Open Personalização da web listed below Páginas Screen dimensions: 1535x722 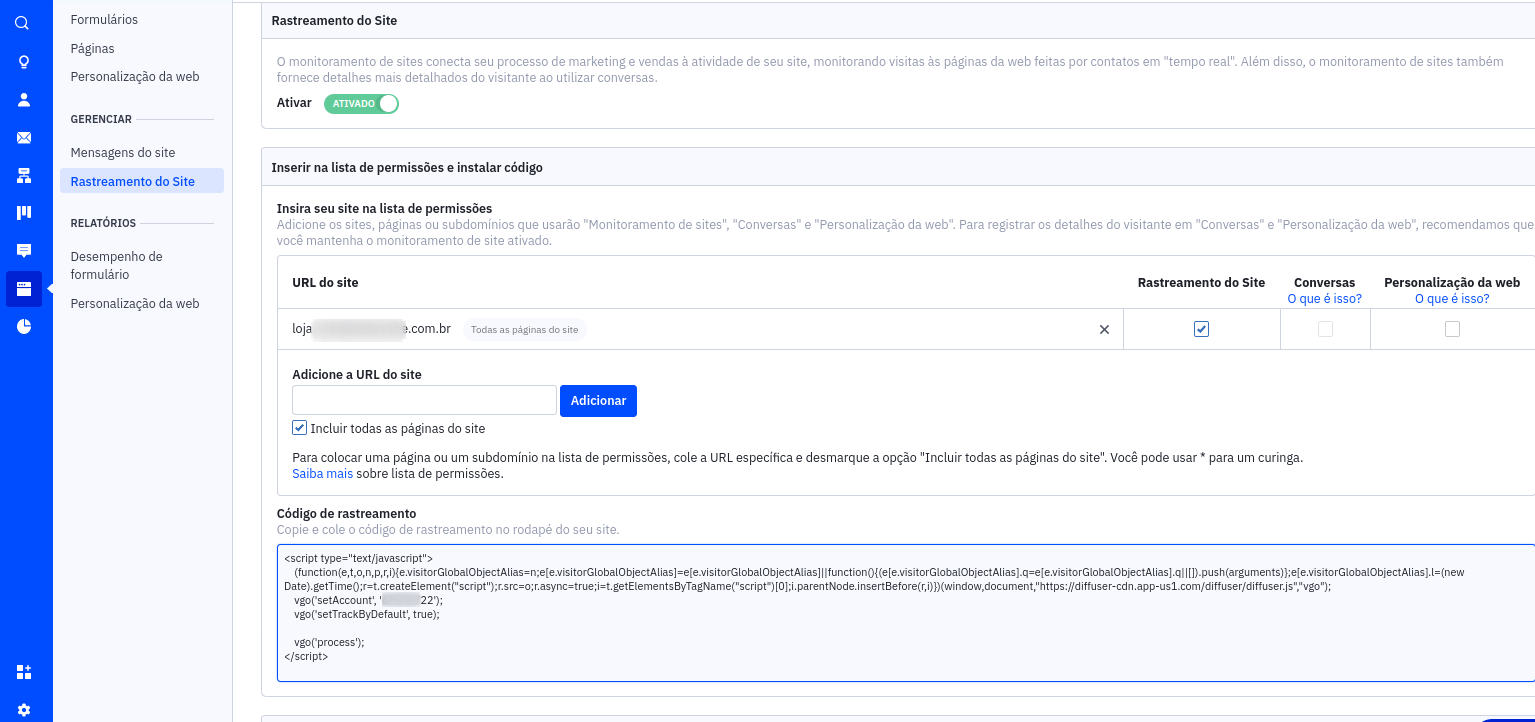point(135,77)
